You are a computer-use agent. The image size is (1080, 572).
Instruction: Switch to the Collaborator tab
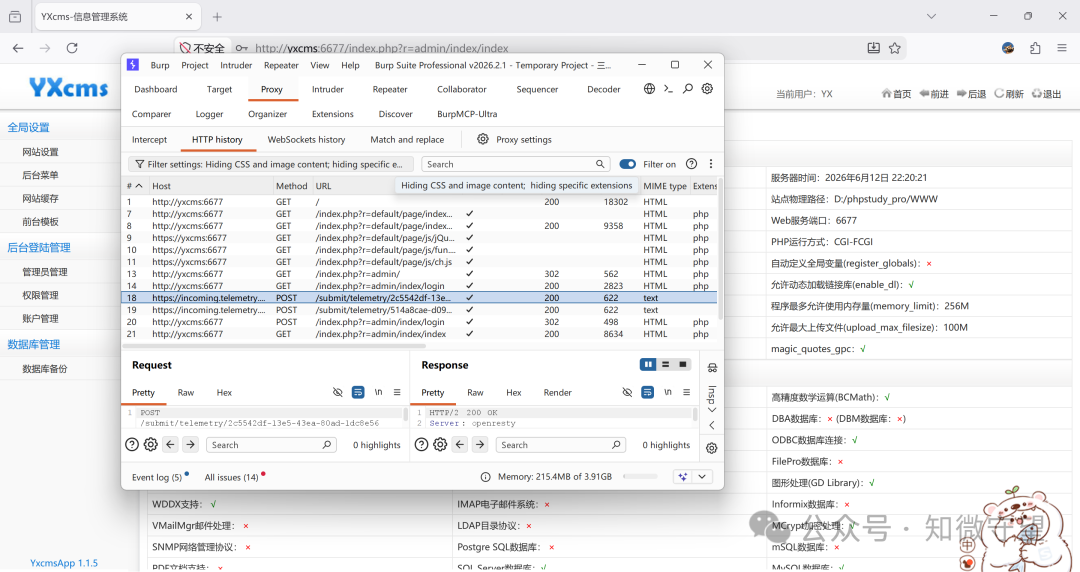[x=461, y=90]
